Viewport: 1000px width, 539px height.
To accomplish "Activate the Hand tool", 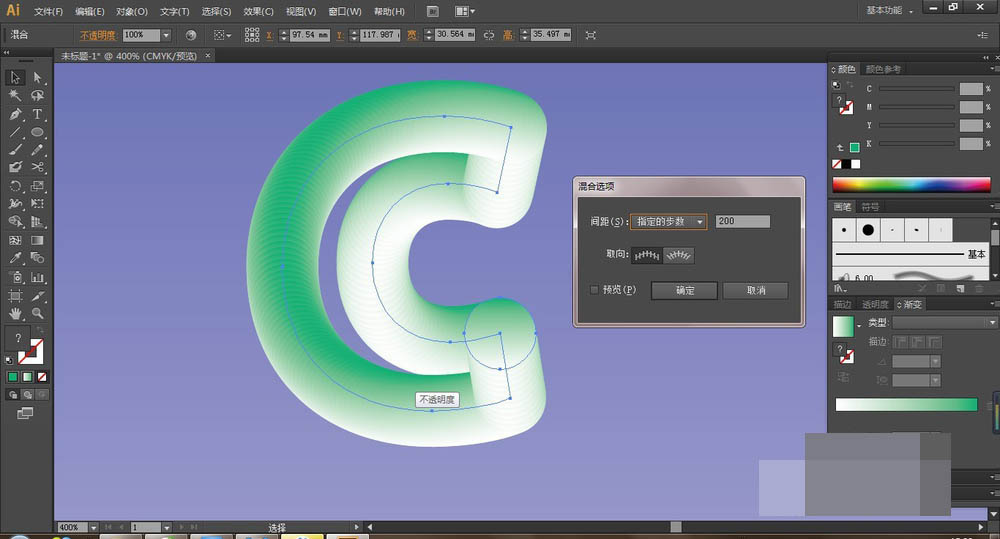I will (x=15, y=313).
